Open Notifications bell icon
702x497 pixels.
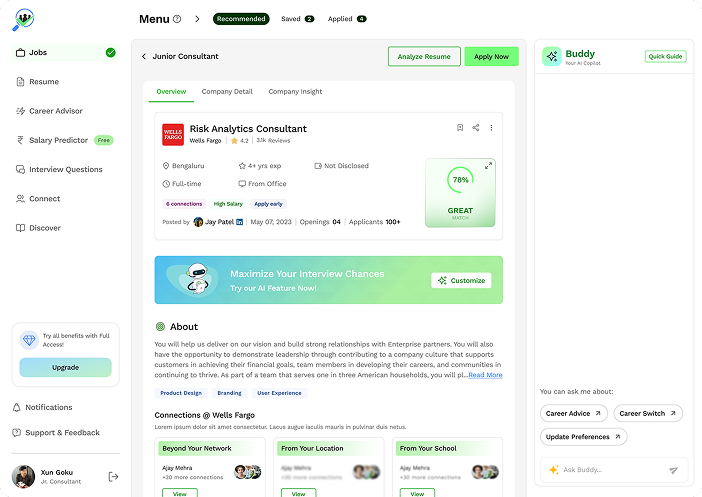tap(17, 407)
